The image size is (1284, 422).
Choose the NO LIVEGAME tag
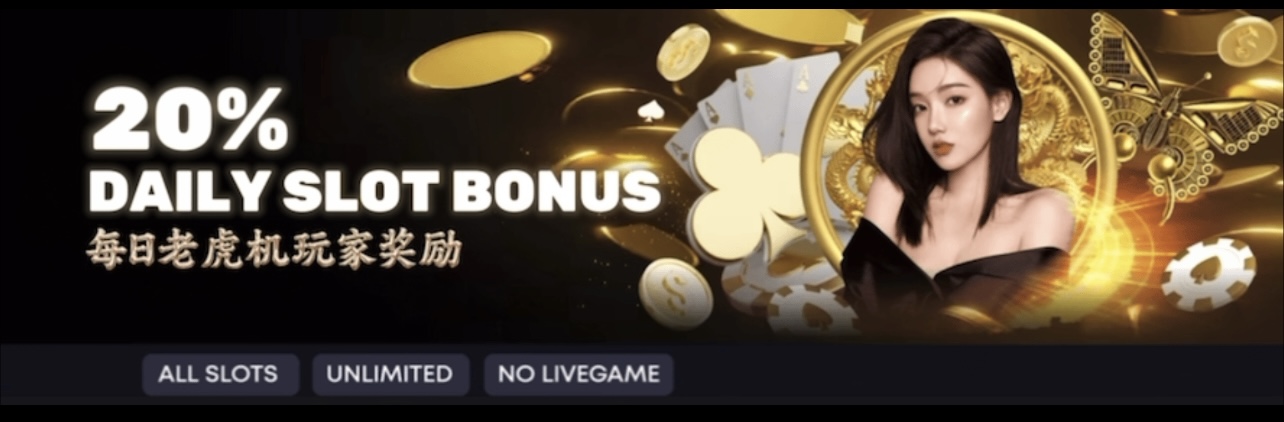coord(579,375)
